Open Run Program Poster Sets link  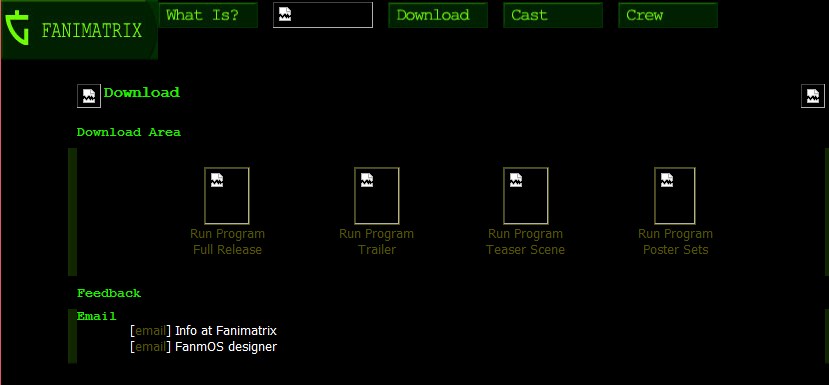(675, 242)
